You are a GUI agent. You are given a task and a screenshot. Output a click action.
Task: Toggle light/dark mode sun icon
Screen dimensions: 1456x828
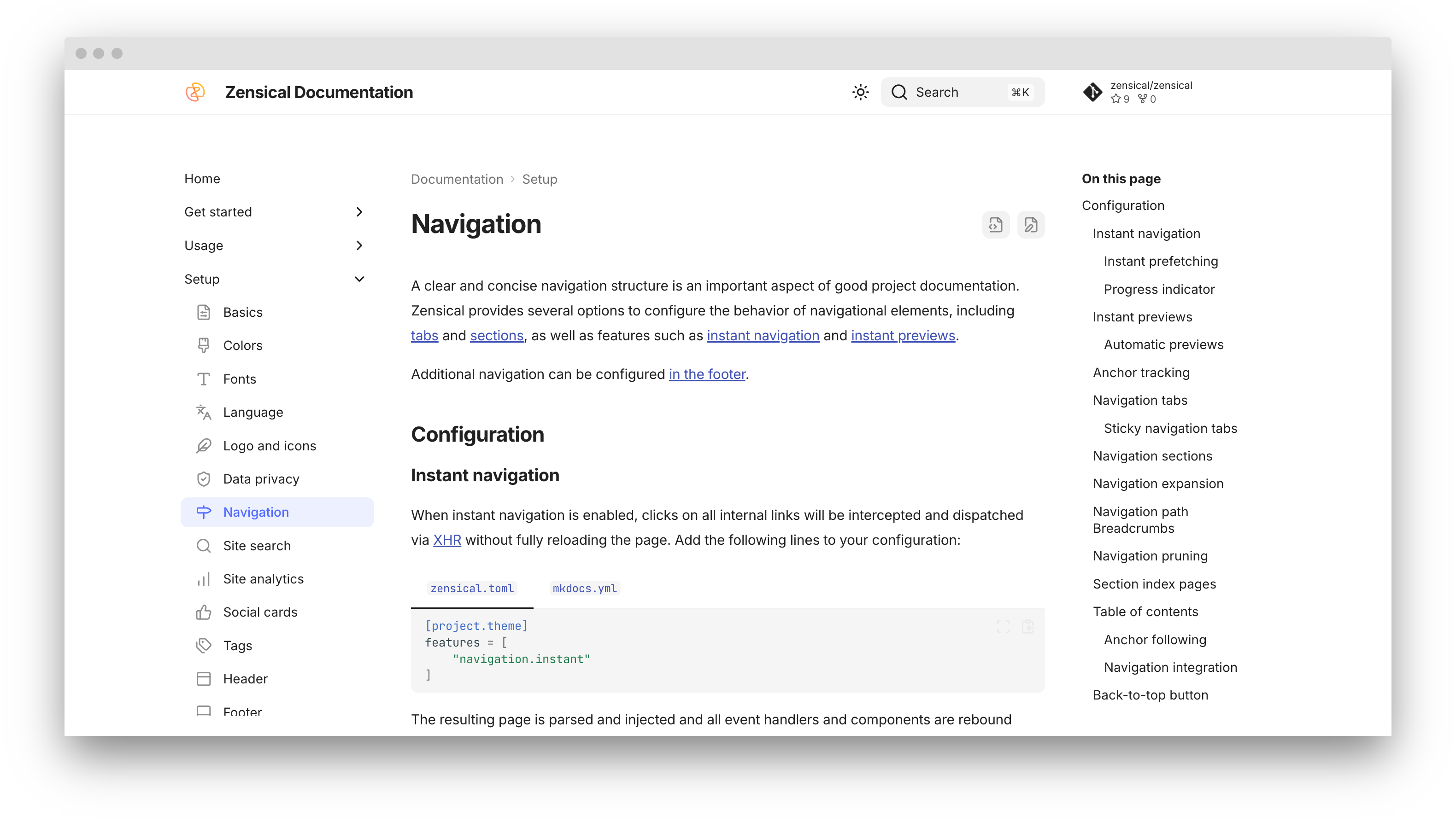click(860, 92)
